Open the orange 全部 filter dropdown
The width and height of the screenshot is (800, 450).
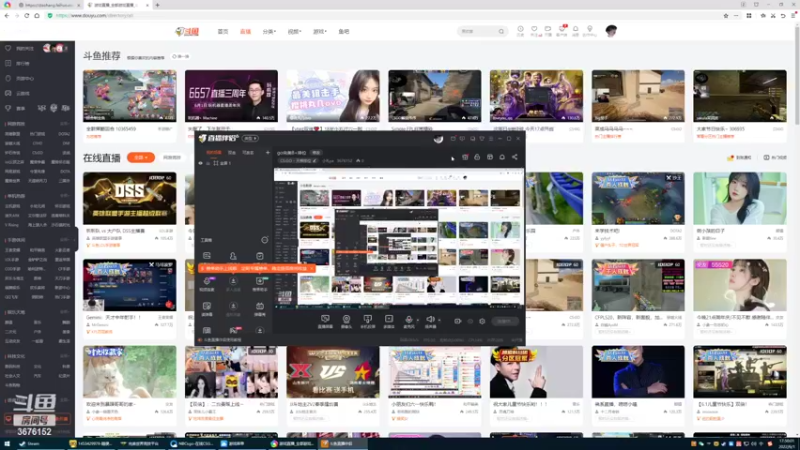pos(141,158)
